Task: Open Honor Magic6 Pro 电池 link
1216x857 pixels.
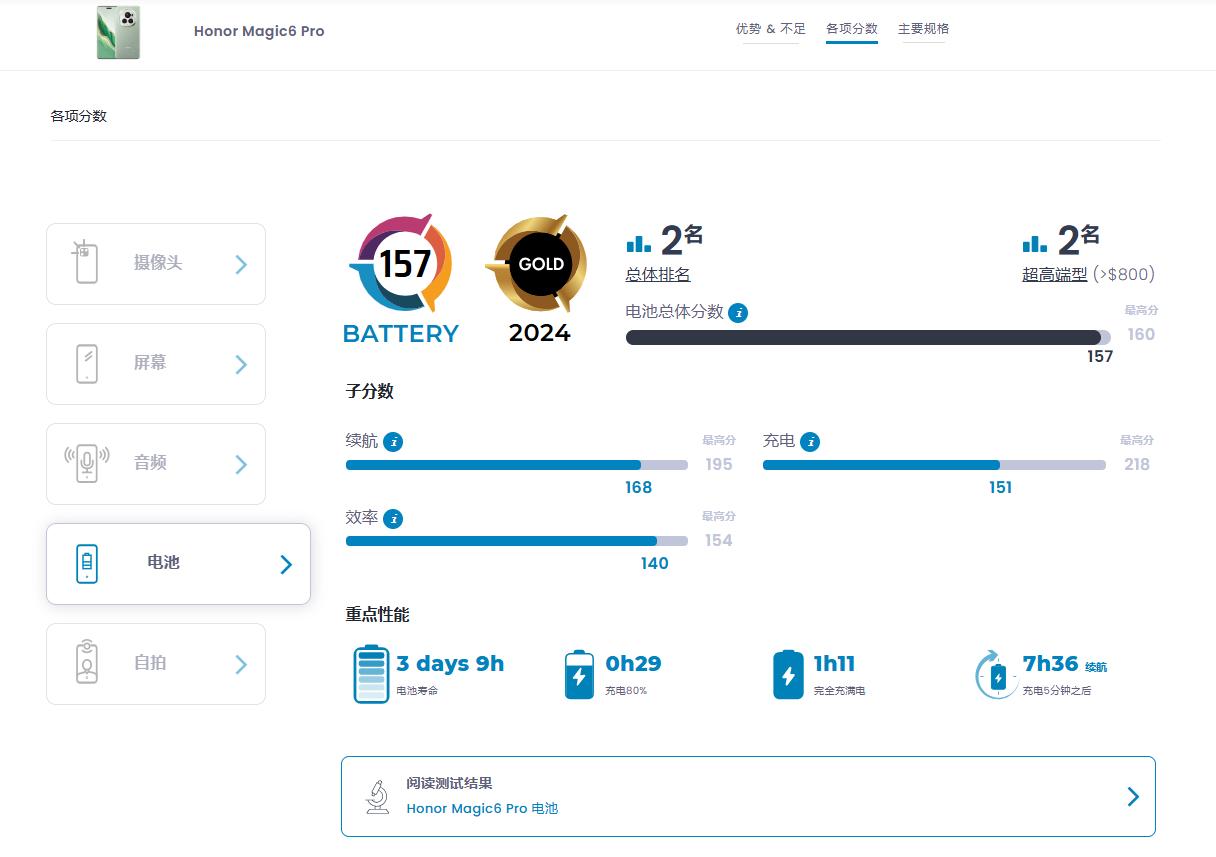Action: pos(482,808)
